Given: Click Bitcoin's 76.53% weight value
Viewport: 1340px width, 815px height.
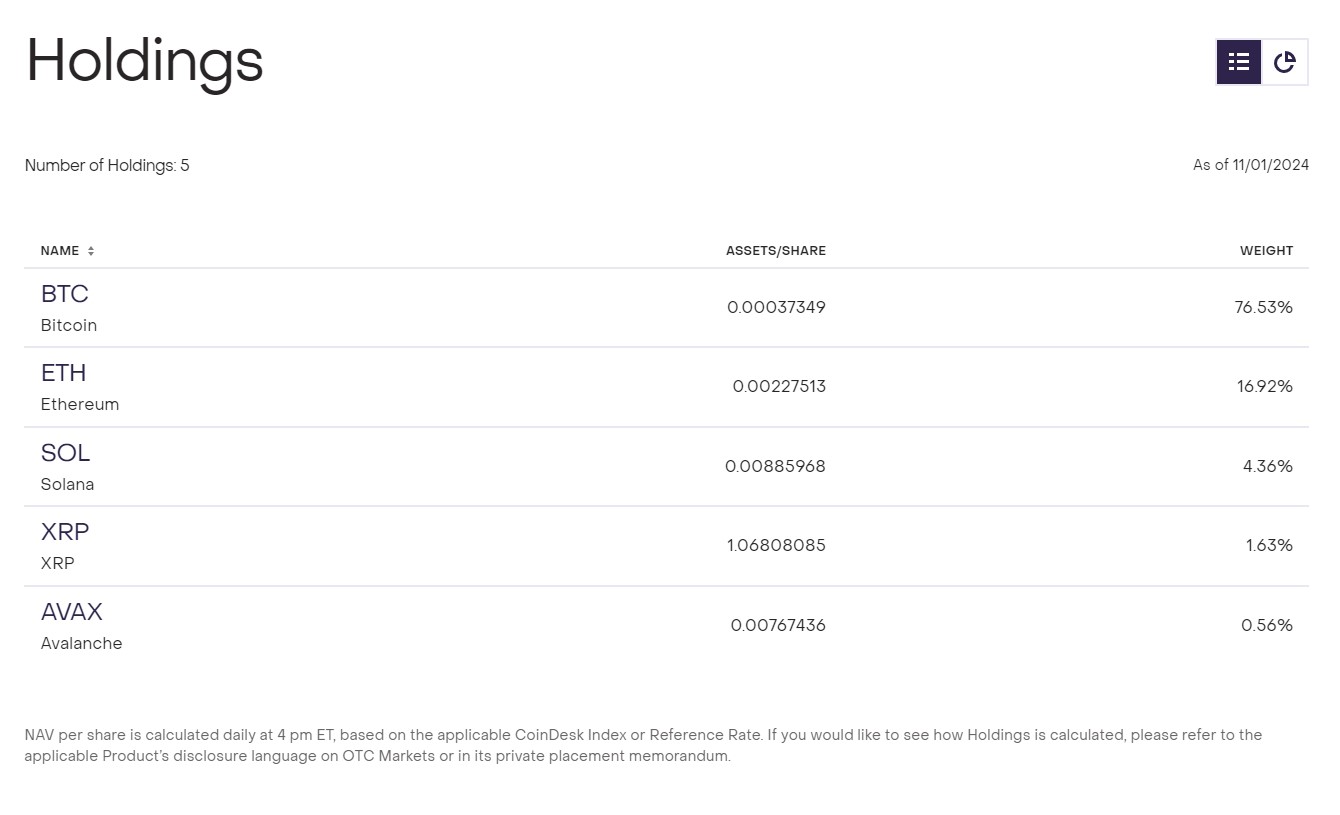Looking at the screenshot, I should 1263,307.
